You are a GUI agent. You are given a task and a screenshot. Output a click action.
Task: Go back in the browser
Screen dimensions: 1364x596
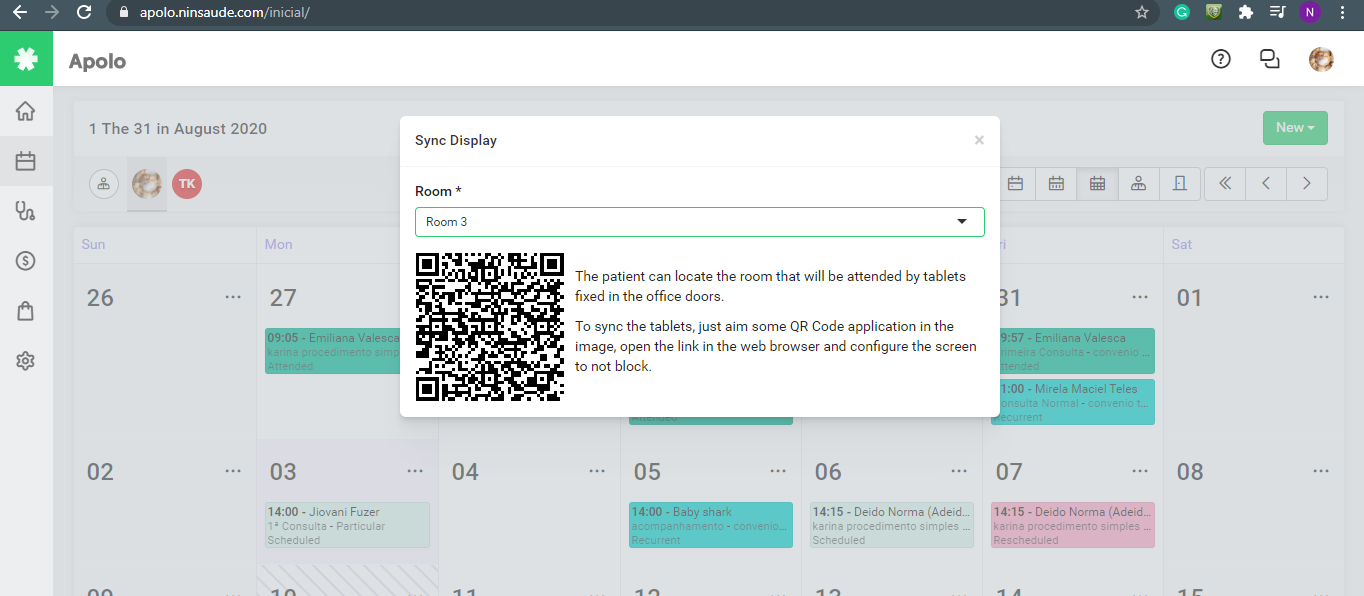tap(18, 13)
